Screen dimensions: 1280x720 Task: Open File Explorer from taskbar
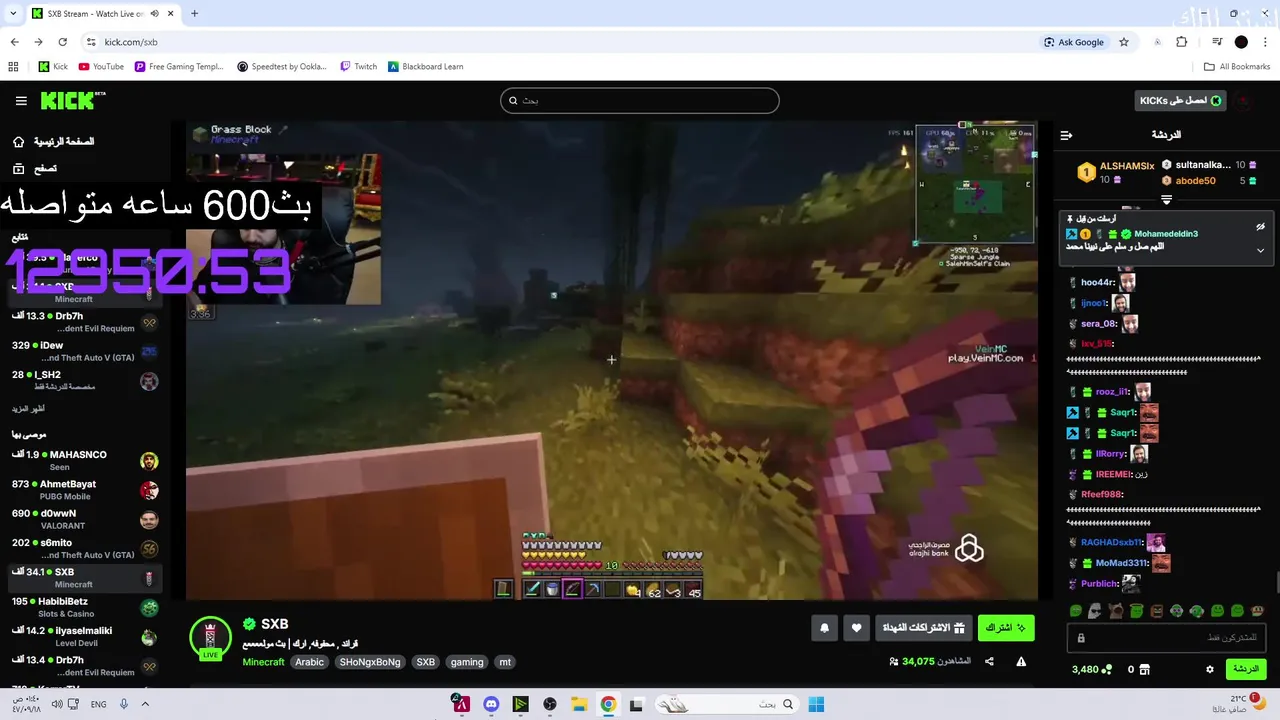point(579,705)
